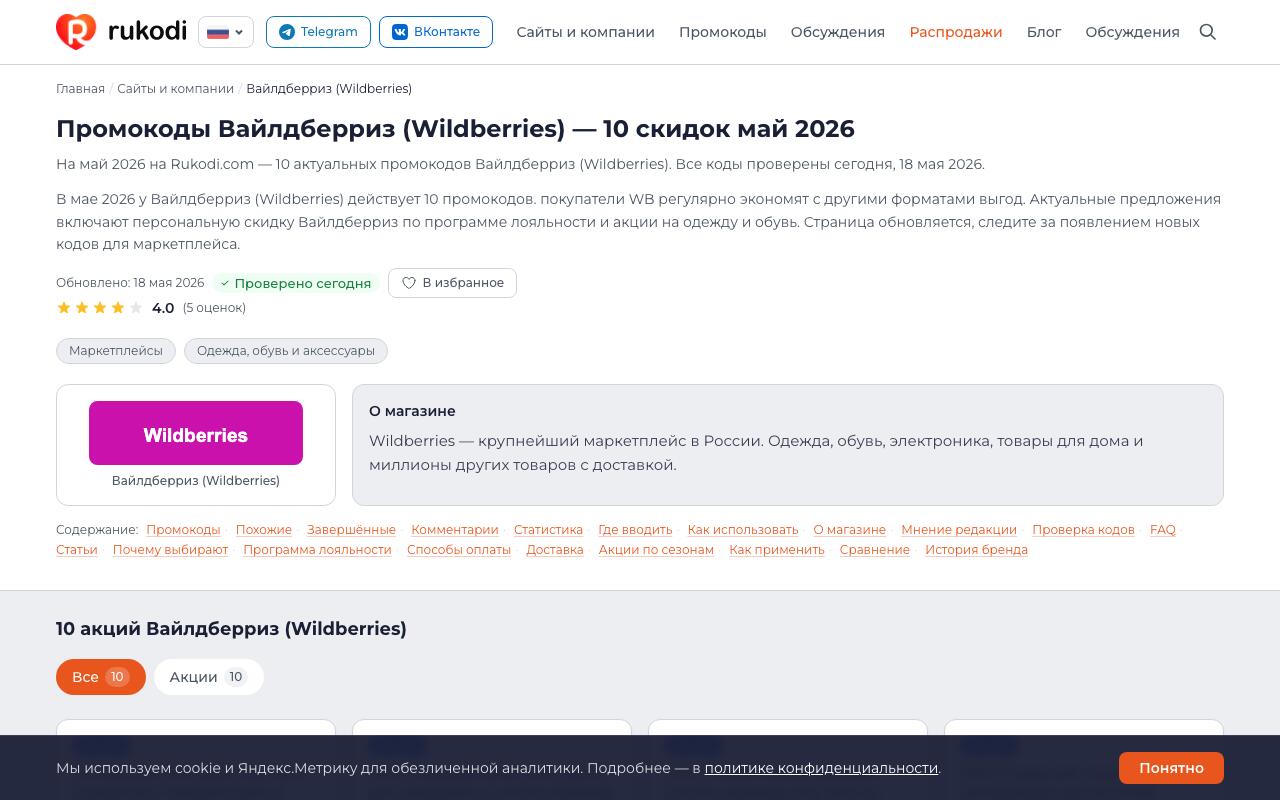This screenshot has width=1280, height=800.
Task: Add store В избранное
Action: coord(452,283)
